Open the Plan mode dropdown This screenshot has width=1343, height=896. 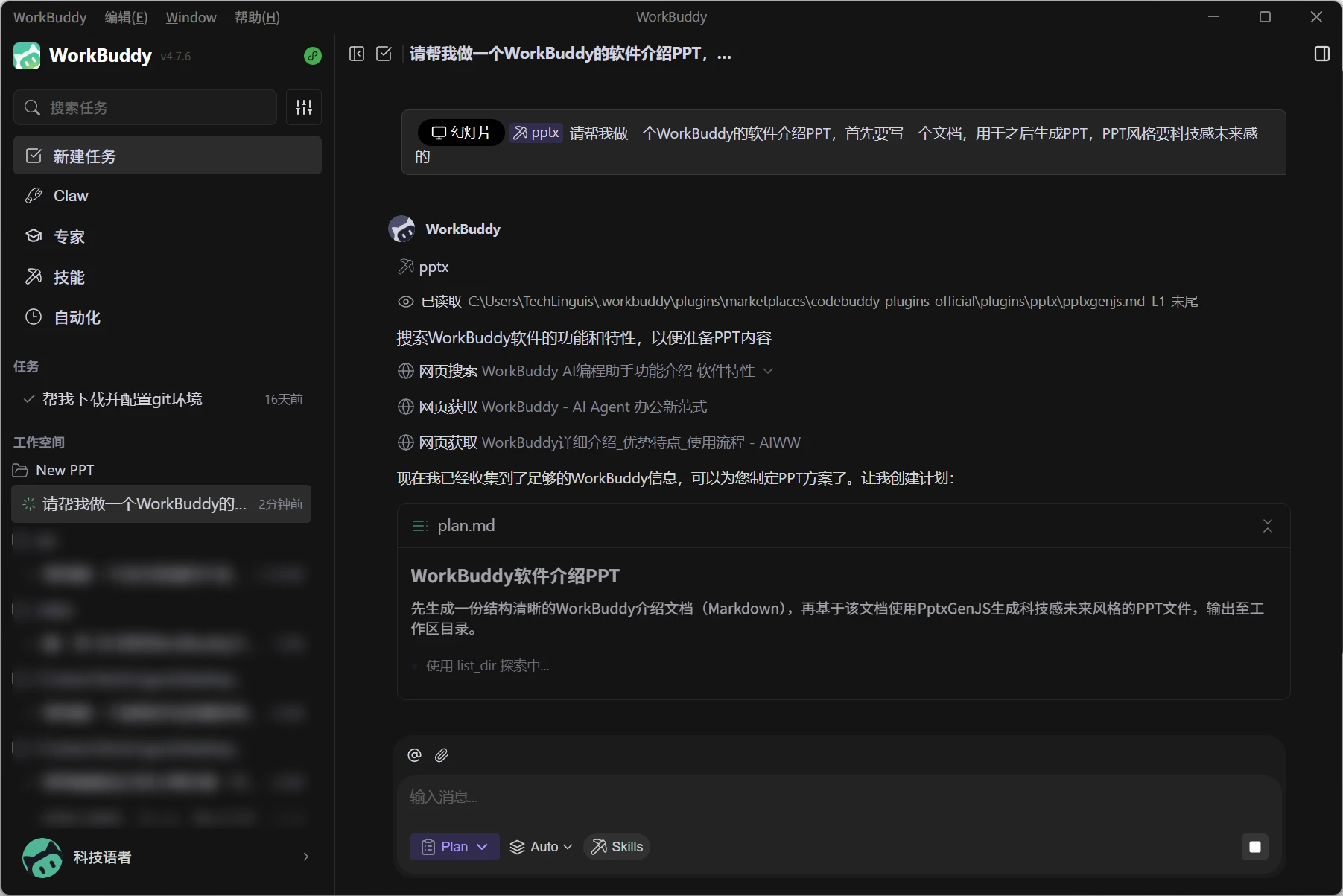coord(454,847)
